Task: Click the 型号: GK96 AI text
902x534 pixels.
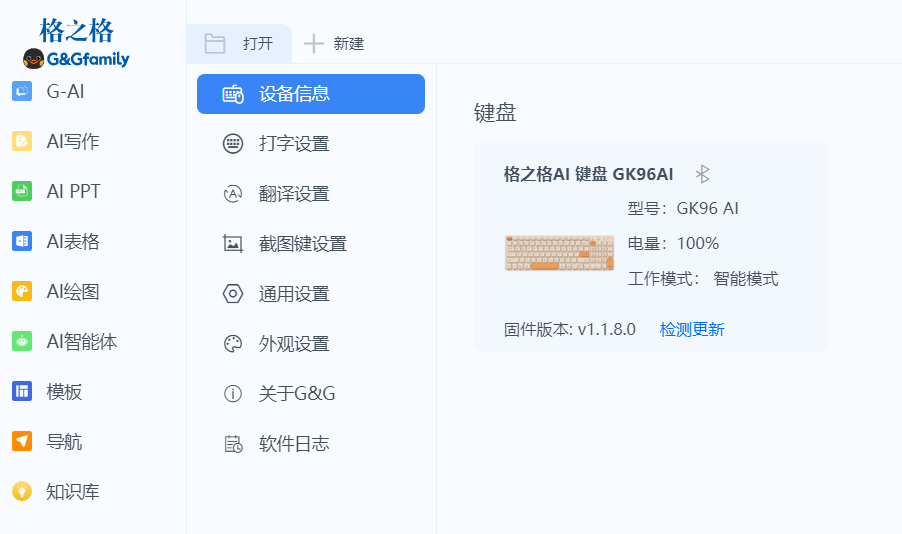Action: click(x=683, y=208)
